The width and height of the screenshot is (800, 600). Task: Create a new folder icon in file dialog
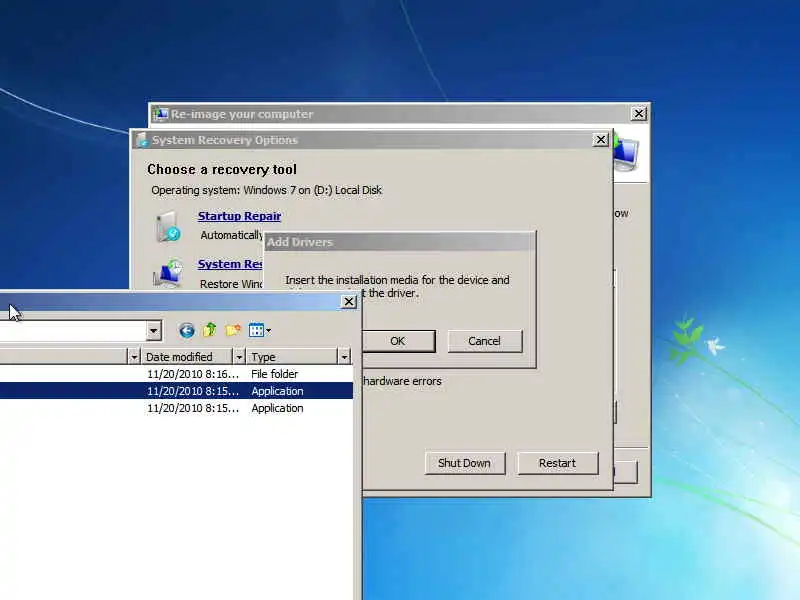point(233,330)
